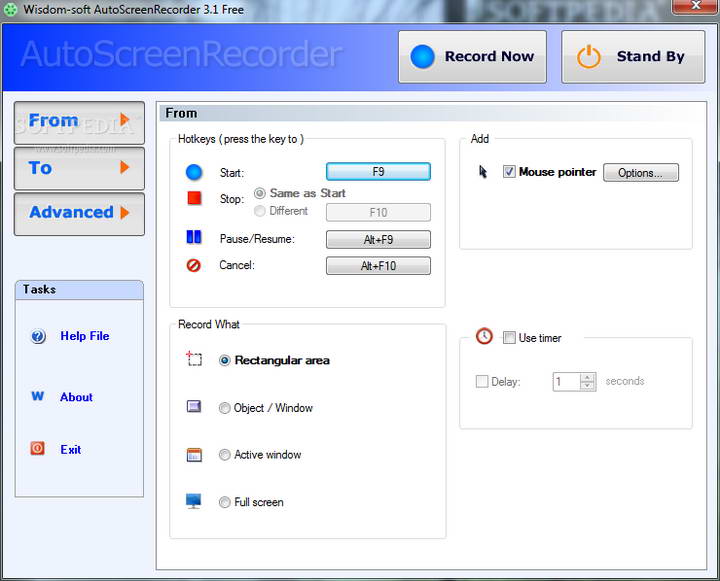The height and width of the screenshot is (581, 720).
Task: Choose Object / Window recording
Action: (225, 408)
